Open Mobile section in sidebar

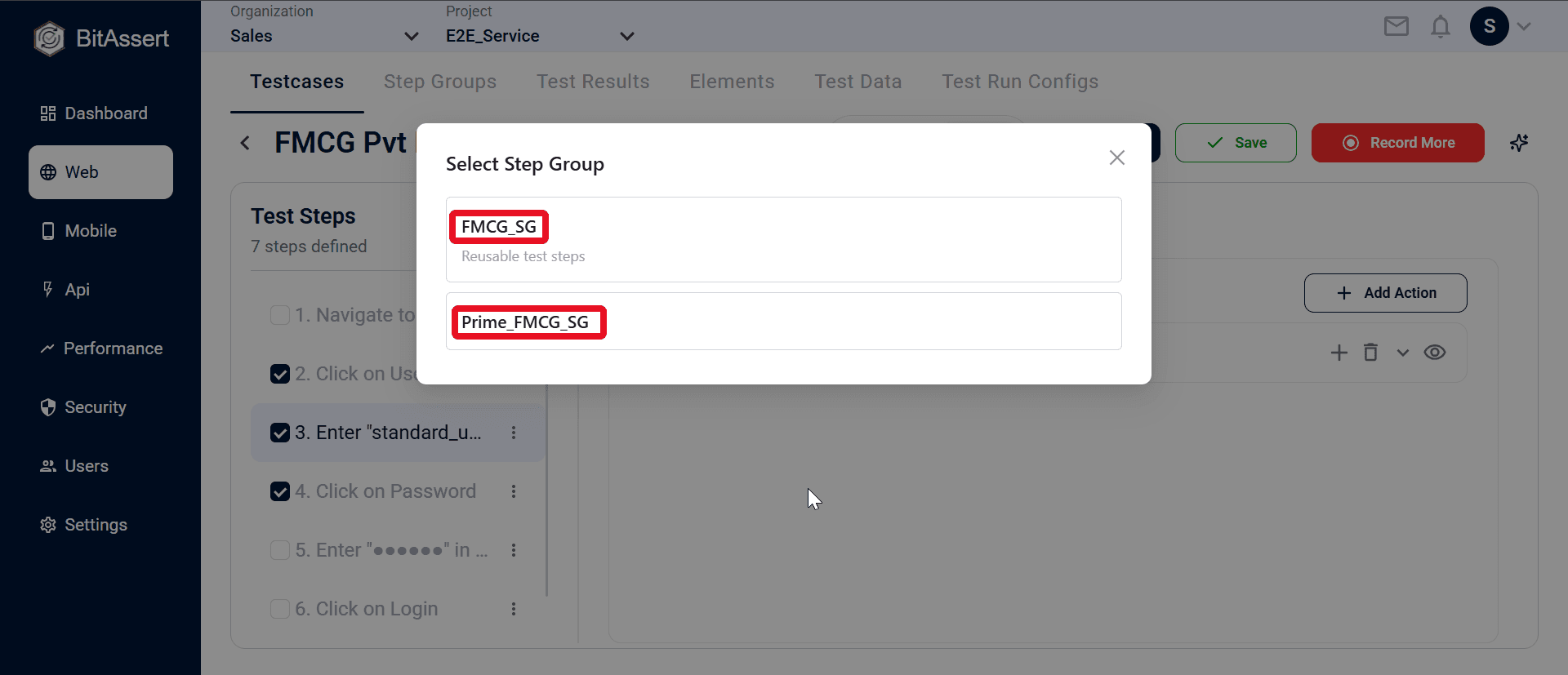[100, 231]
